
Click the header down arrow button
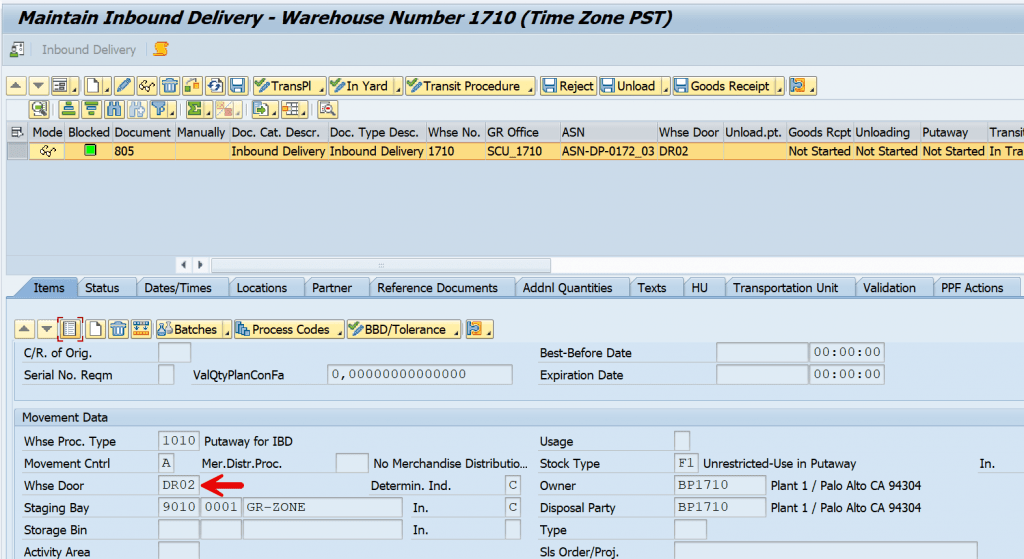[x=39, y=86]
